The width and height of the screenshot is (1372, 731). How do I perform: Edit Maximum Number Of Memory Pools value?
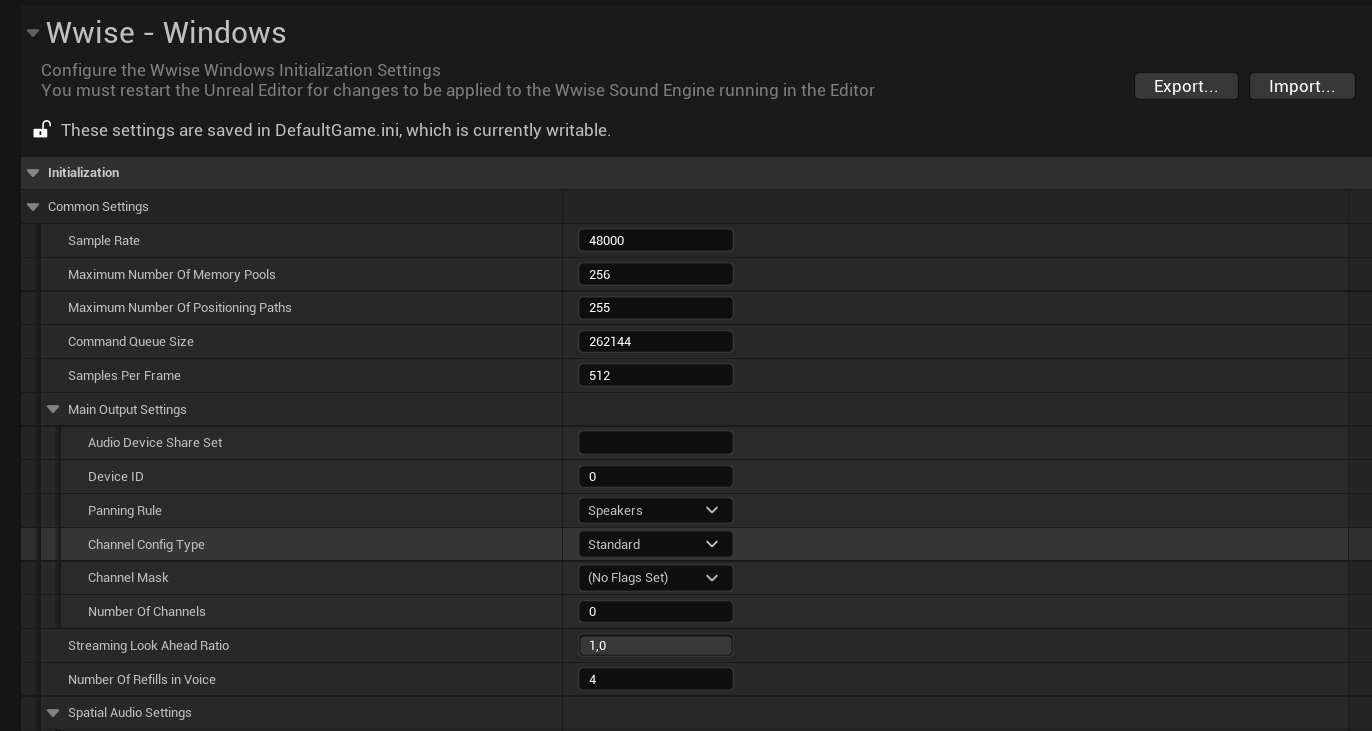coord(656,274)
